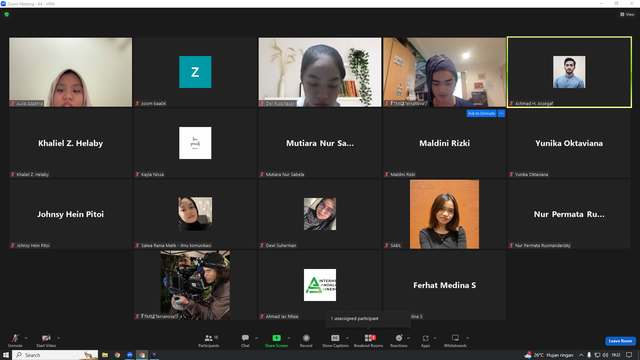This screenshot has width=640, height=360.
Task: Open video options arrow next to Start Video
Action: pos(59,338)
